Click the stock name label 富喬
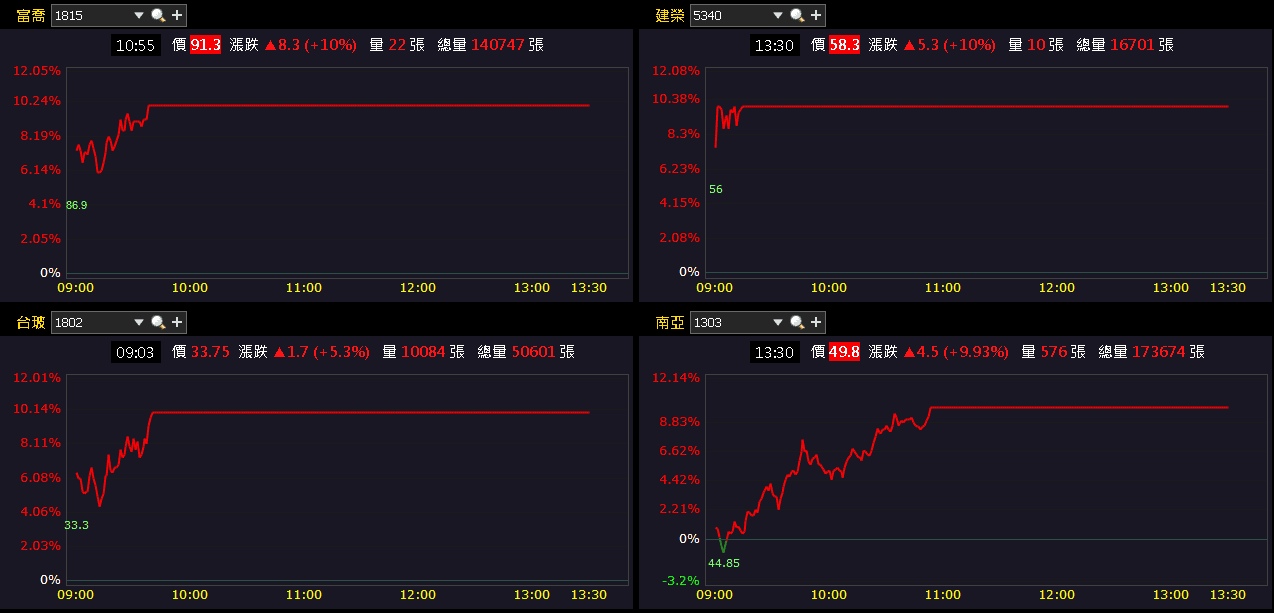 pyautogui.click(x=30, y=15)
